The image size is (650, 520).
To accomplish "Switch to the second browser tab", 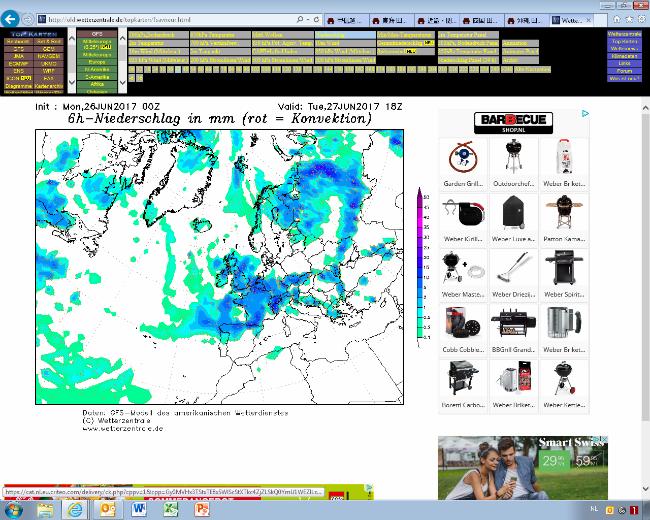I will [x=391, y=20].
